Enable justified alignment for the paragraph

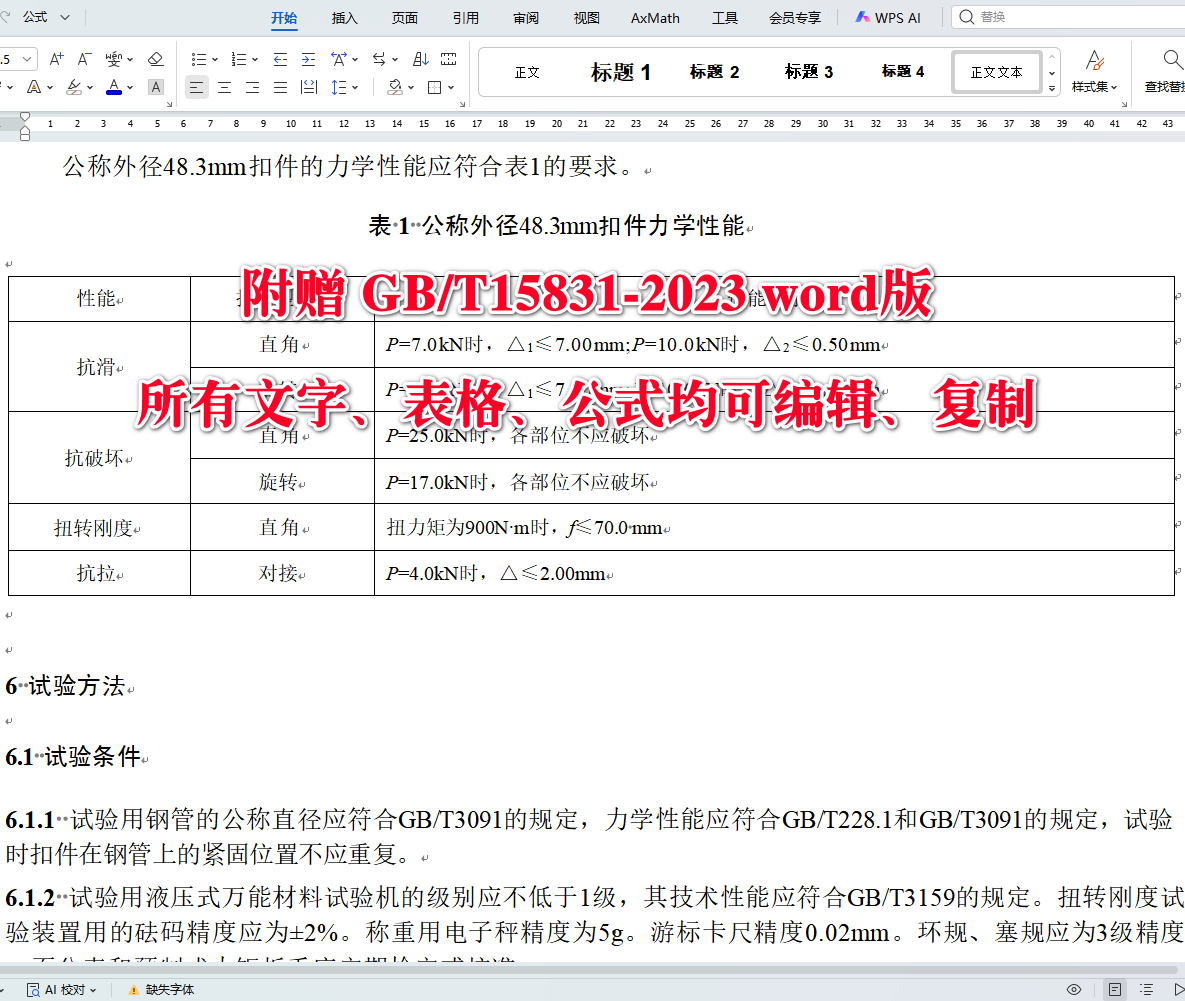click(280, 87)
